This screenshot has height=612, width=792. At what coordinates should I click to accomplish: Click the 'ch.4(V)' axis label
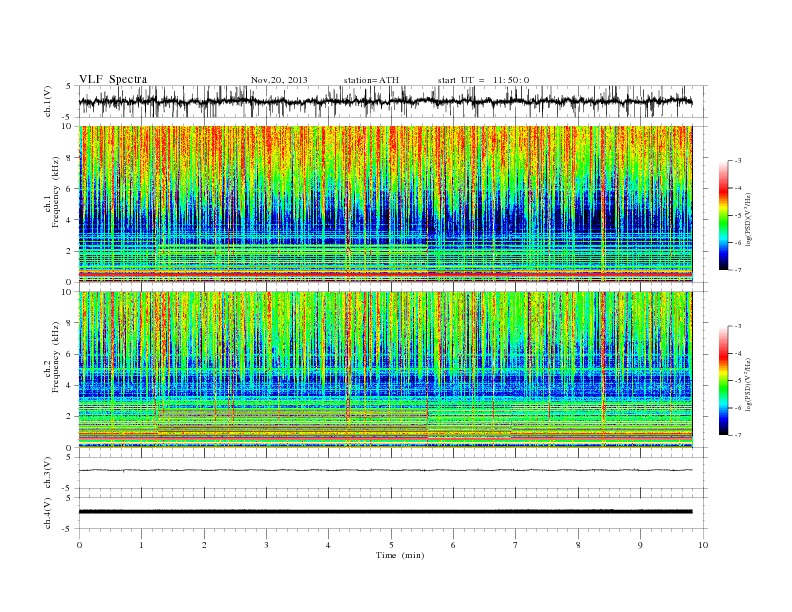tap(48, 513)
